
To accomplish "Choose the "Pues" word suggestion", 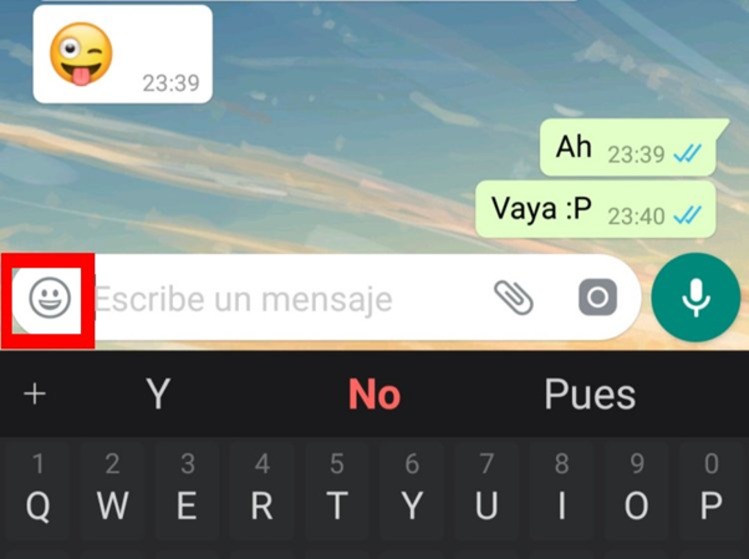I will pos(590,395).
